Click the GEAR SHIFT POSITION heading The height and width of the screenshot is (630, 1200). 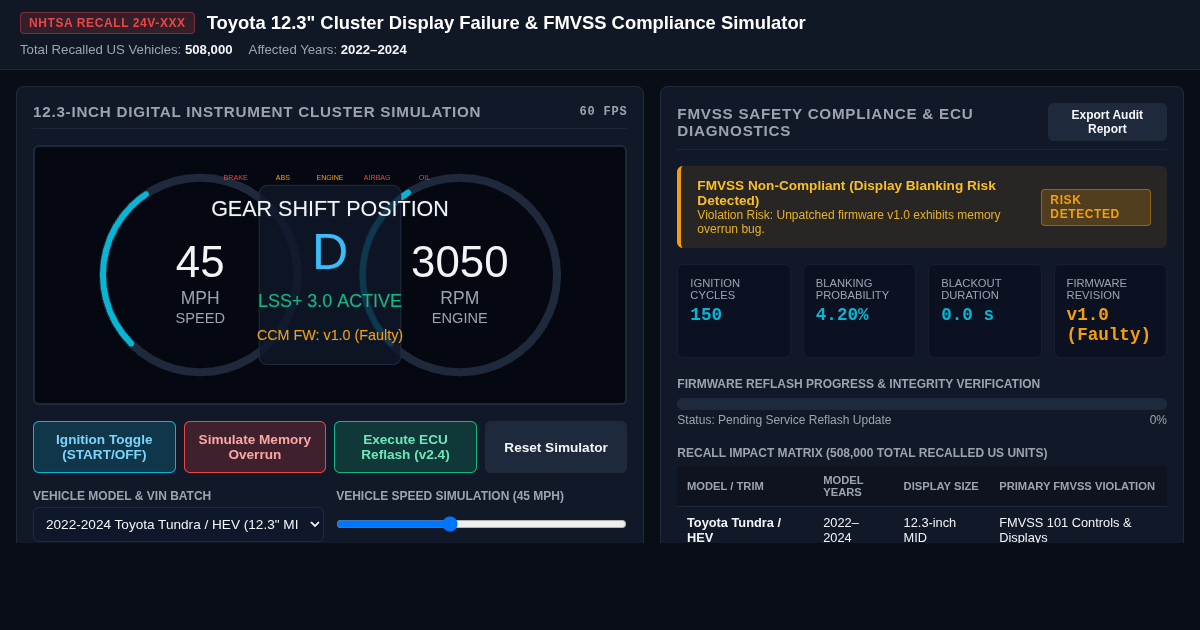tap(330, 209)
